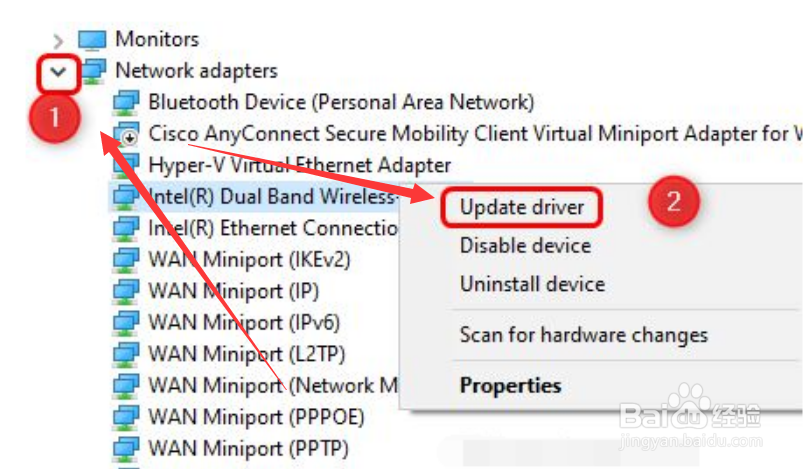808x469 pixels.
Task: Click Uninstall device menu entry
Action: (532, 284)
